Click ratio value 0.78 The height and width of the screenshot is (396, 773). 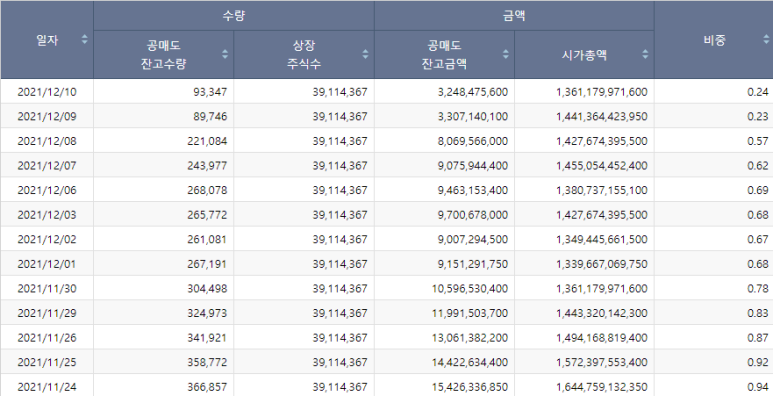click(758, 288)
